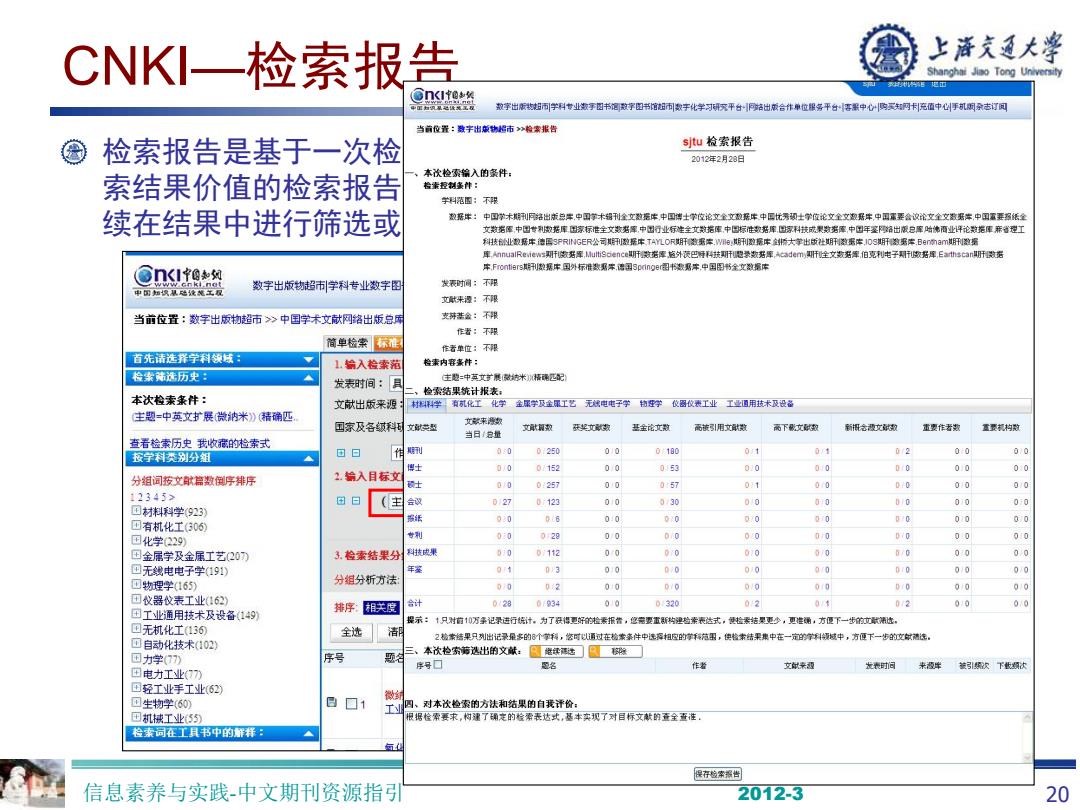The image size is (1080, 810).
Task: Click the magnifier icon on 移除 button
Action: pyautogui.click(x=594, y=651)
